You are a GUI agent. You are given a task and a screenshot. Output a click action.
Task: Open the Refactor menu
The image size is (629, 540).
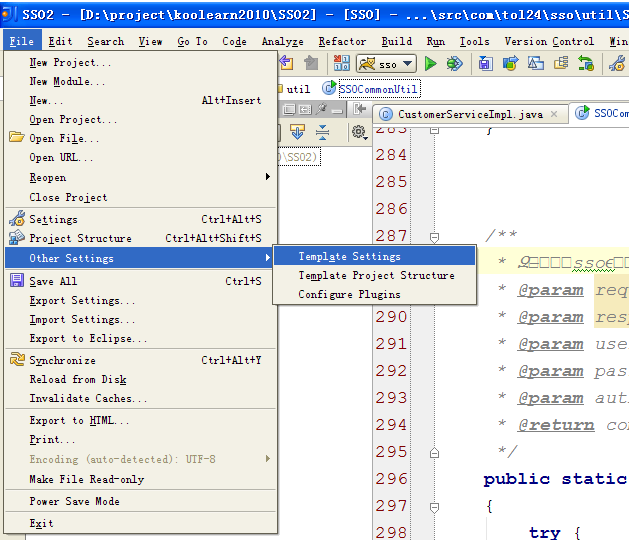tap(342, 41)
